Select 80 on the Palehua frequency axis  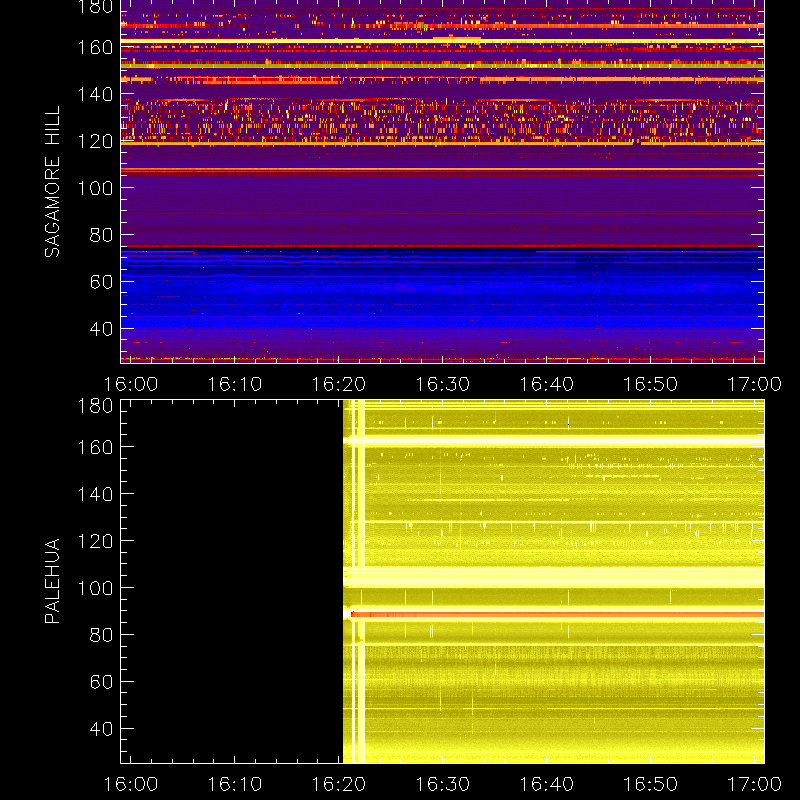pos(101,635)
